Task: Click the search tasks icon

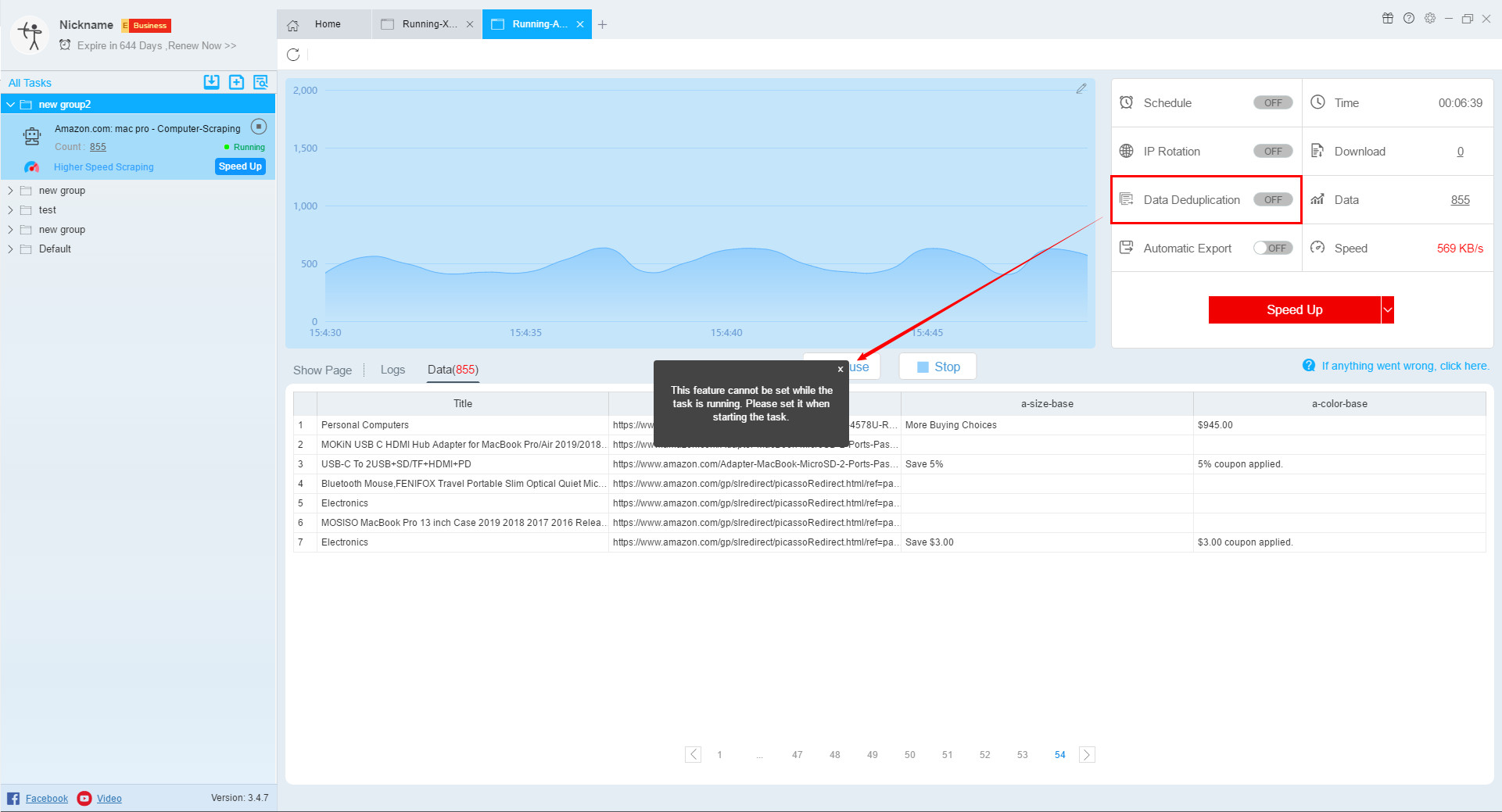Action: click(260, 82)
